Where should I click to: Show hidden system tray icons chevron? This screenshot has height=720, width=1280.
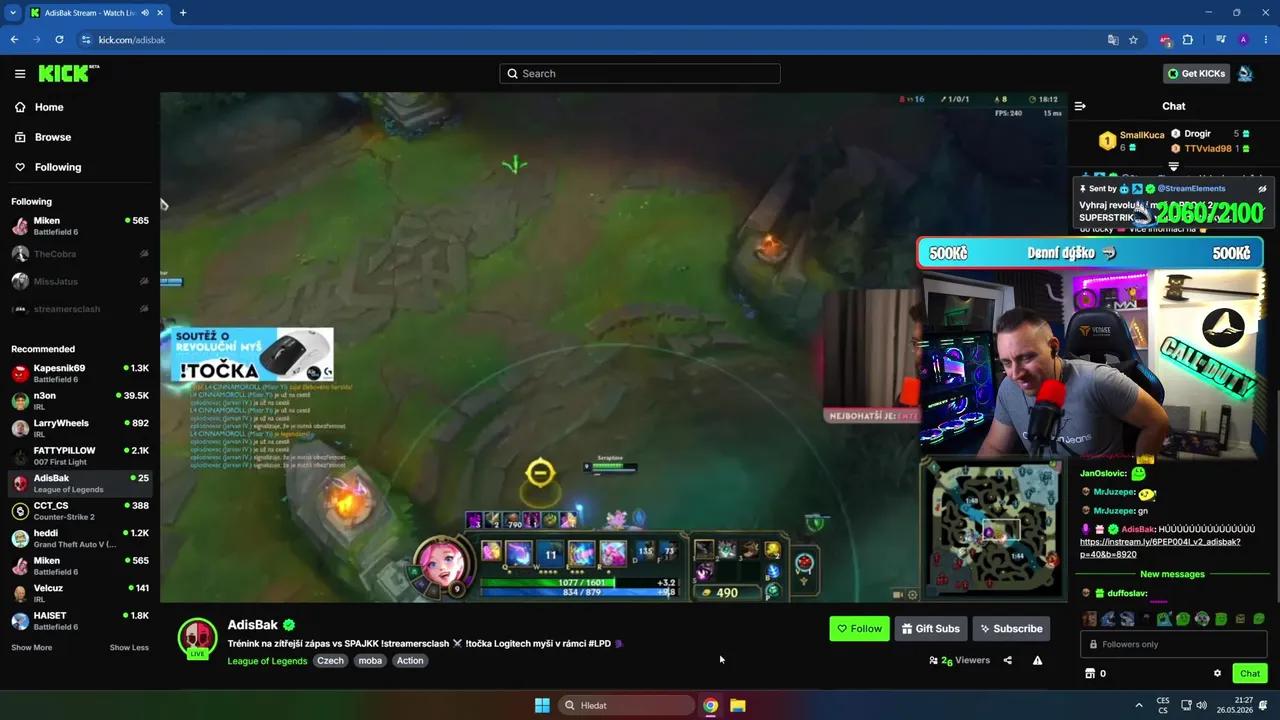point(1138,705)
